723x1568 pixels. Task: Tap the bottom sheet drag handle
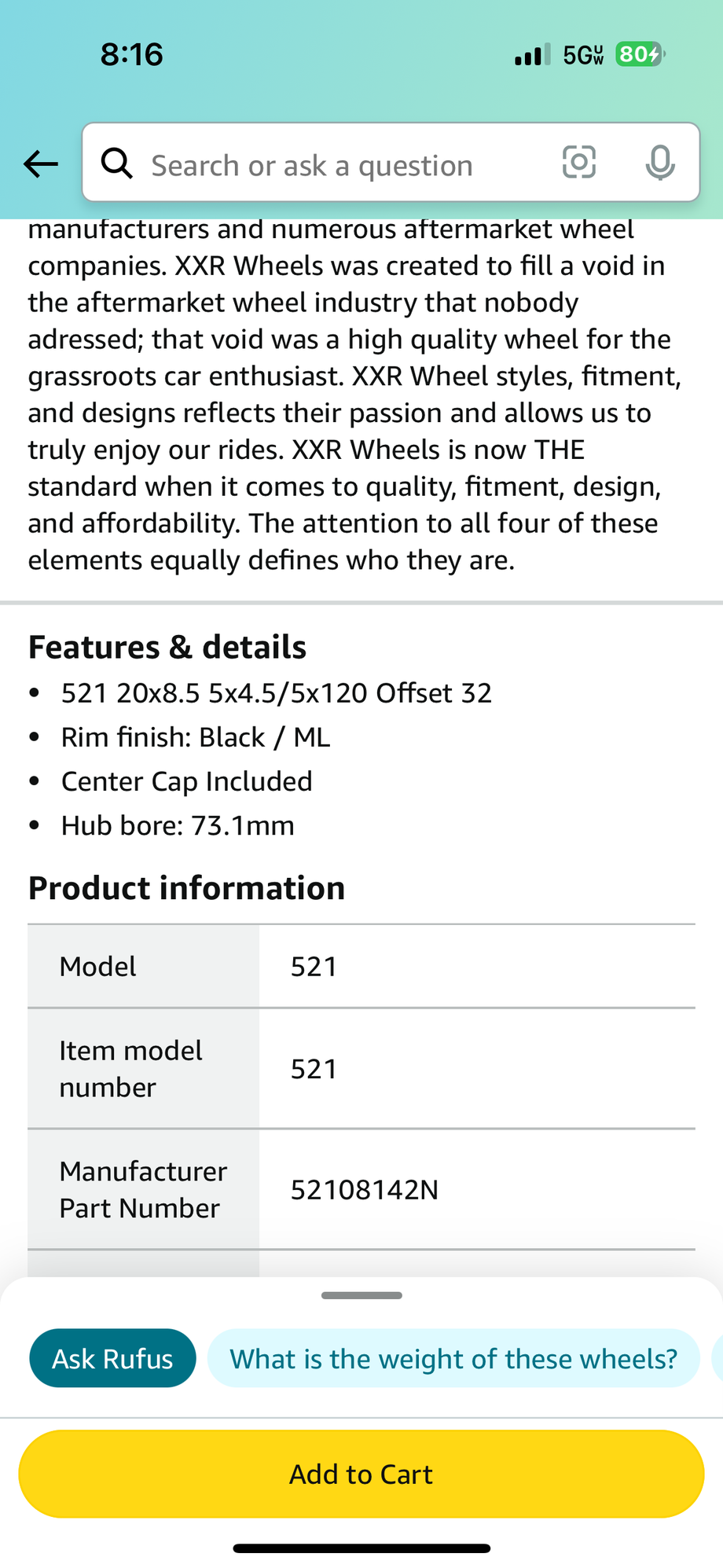(361, 1295)
